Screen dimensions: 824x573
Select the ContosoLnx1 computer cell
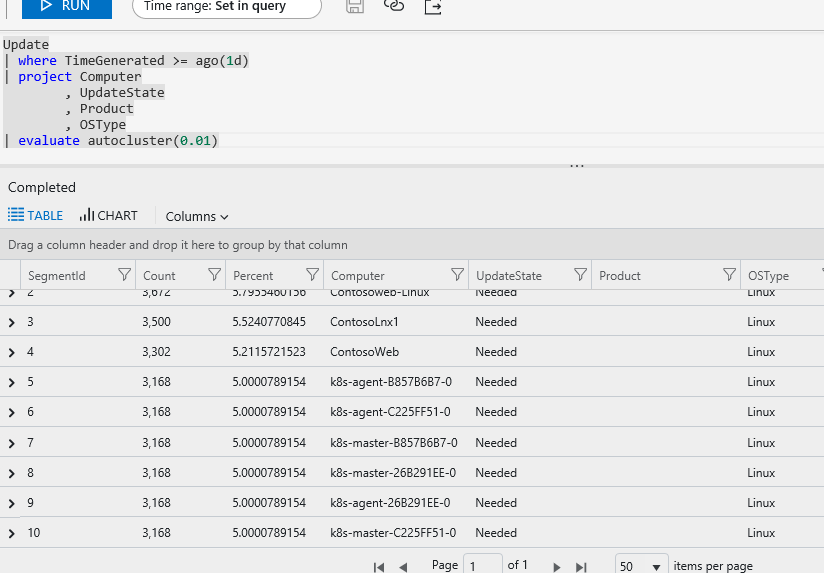tap(364, 322)
